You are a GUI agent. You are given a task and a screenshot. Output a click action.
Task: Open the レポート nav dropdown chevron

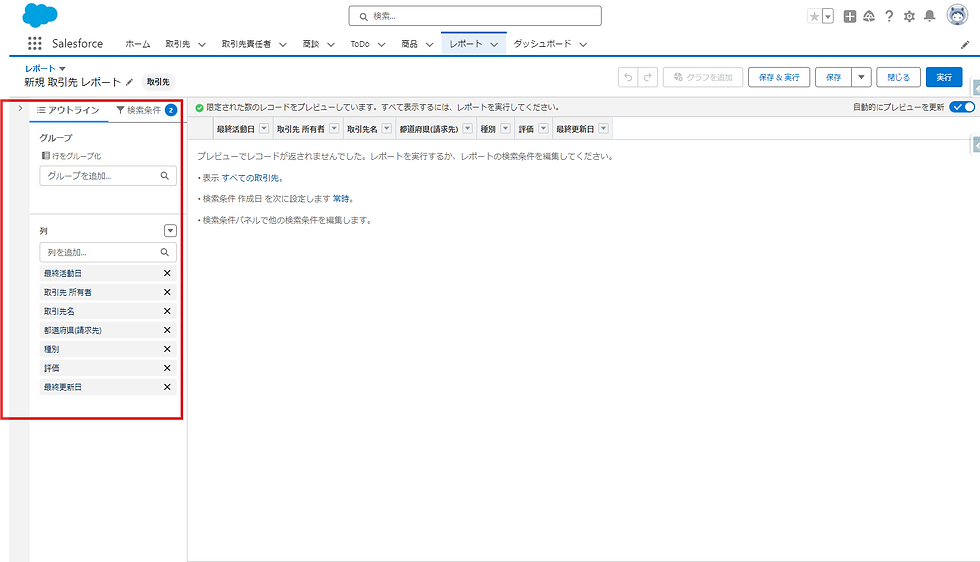tap(494, 44)
